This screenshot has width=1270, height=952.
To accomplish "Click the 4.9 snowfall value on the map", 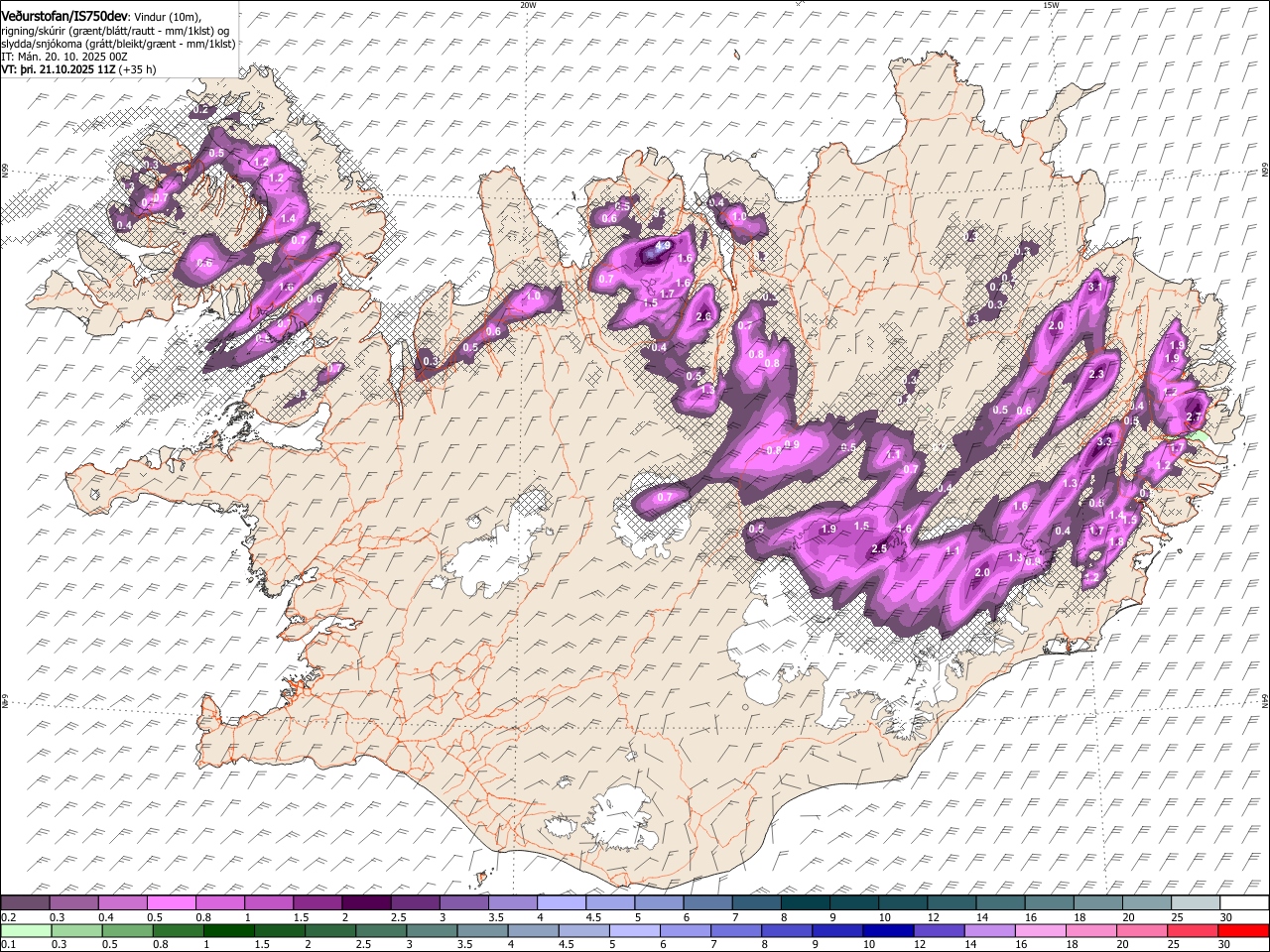I will tap(664, 245).
